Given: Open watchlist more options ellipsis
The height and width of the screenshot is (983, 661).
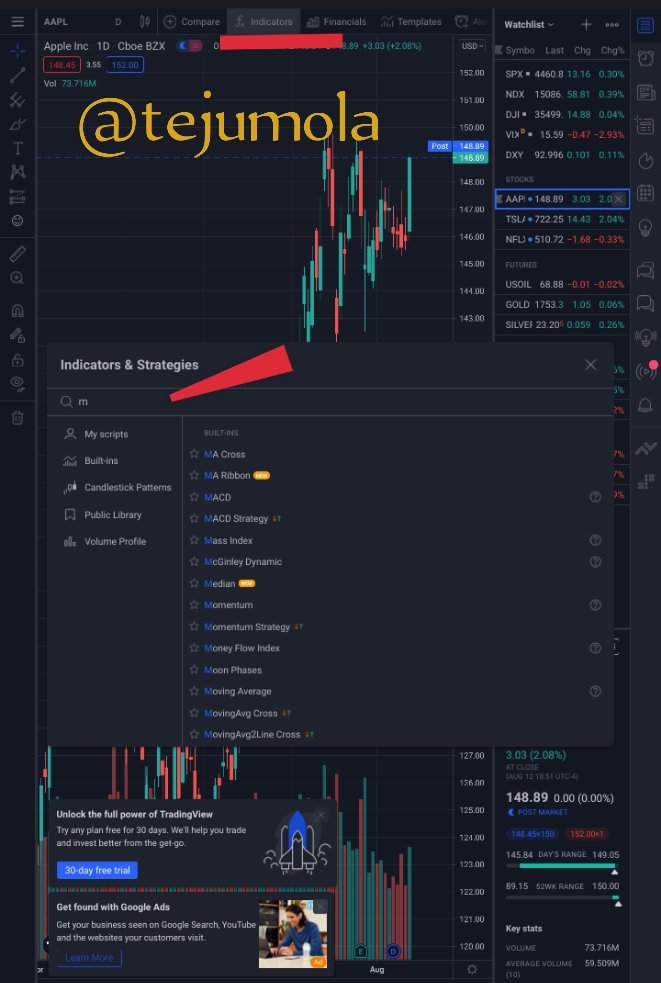Looking at the screenshot, I should (612, 24).
